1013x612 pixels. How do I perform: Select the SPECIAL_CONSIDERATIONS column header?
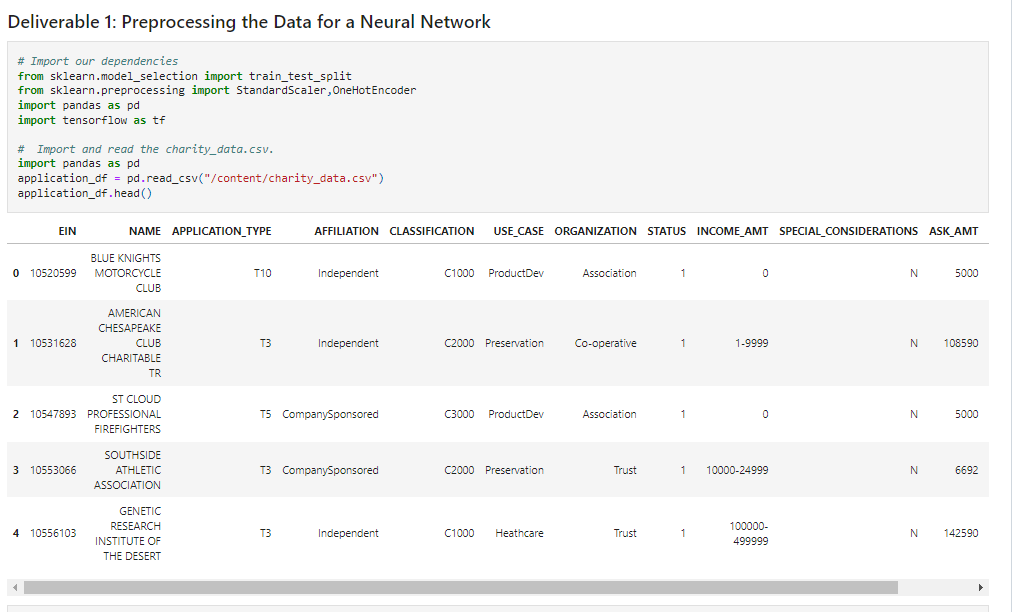[x=847, y=231]
